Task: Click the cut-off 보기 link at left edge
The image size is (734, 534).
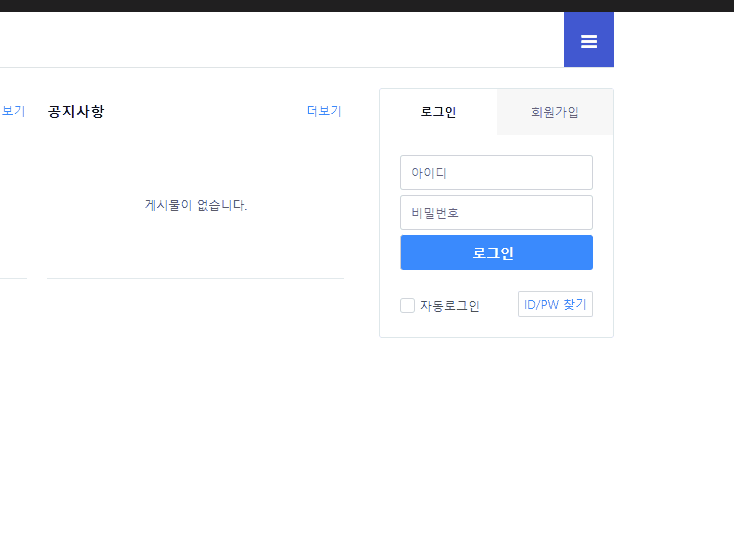Action: pos(12,111)
